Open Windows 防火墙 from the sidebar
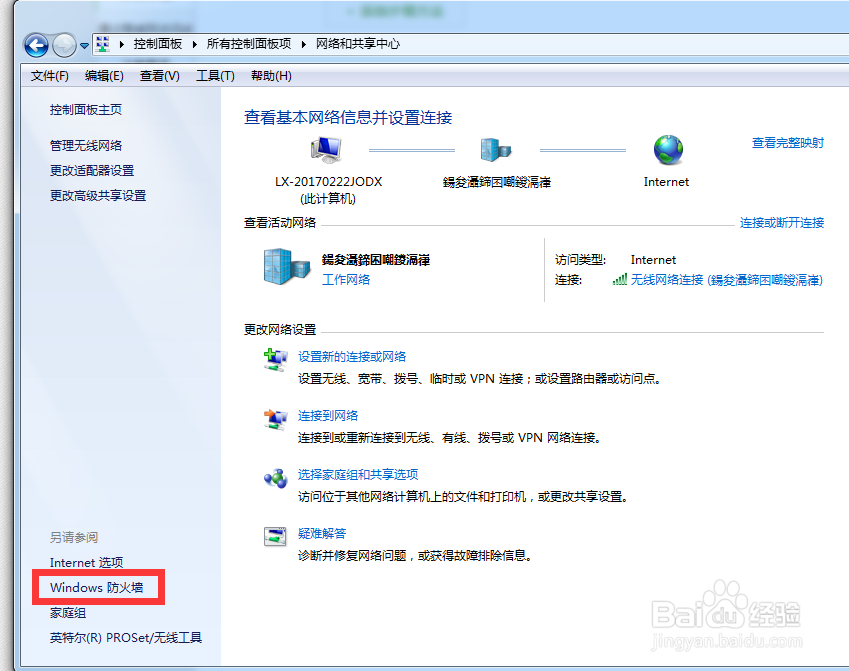849x671 pixels. (95, 588)
